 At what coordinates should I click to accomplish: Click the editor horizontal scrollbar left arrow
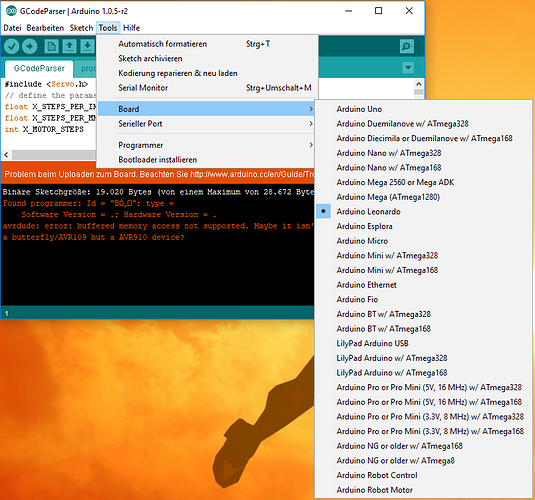click(6, 155)
